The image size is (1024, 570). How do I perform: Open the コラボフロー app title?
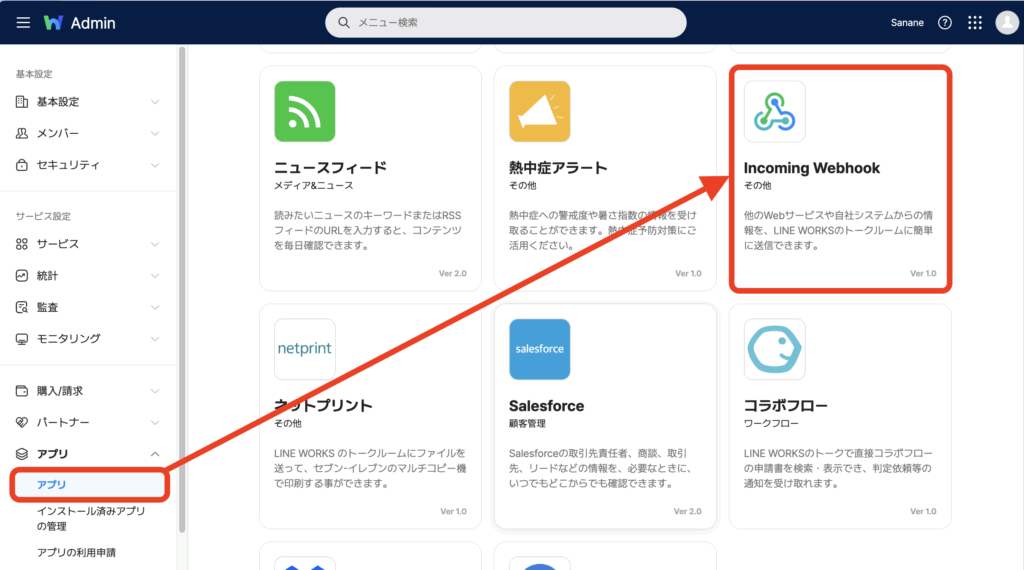(786, 405)
